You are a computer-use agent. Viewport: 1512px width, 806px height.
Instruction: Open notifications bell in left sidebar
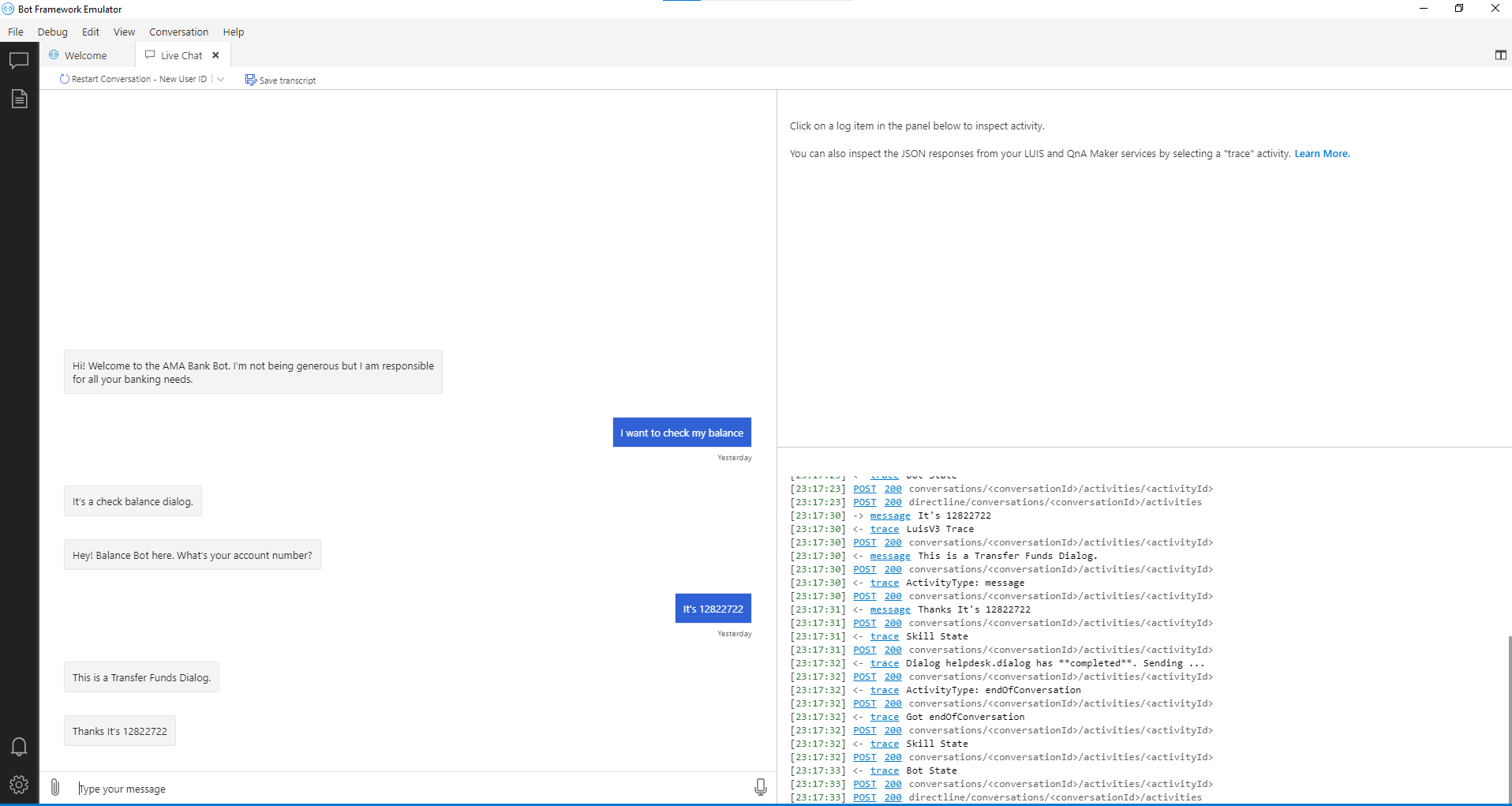click(x=19, y=747)
